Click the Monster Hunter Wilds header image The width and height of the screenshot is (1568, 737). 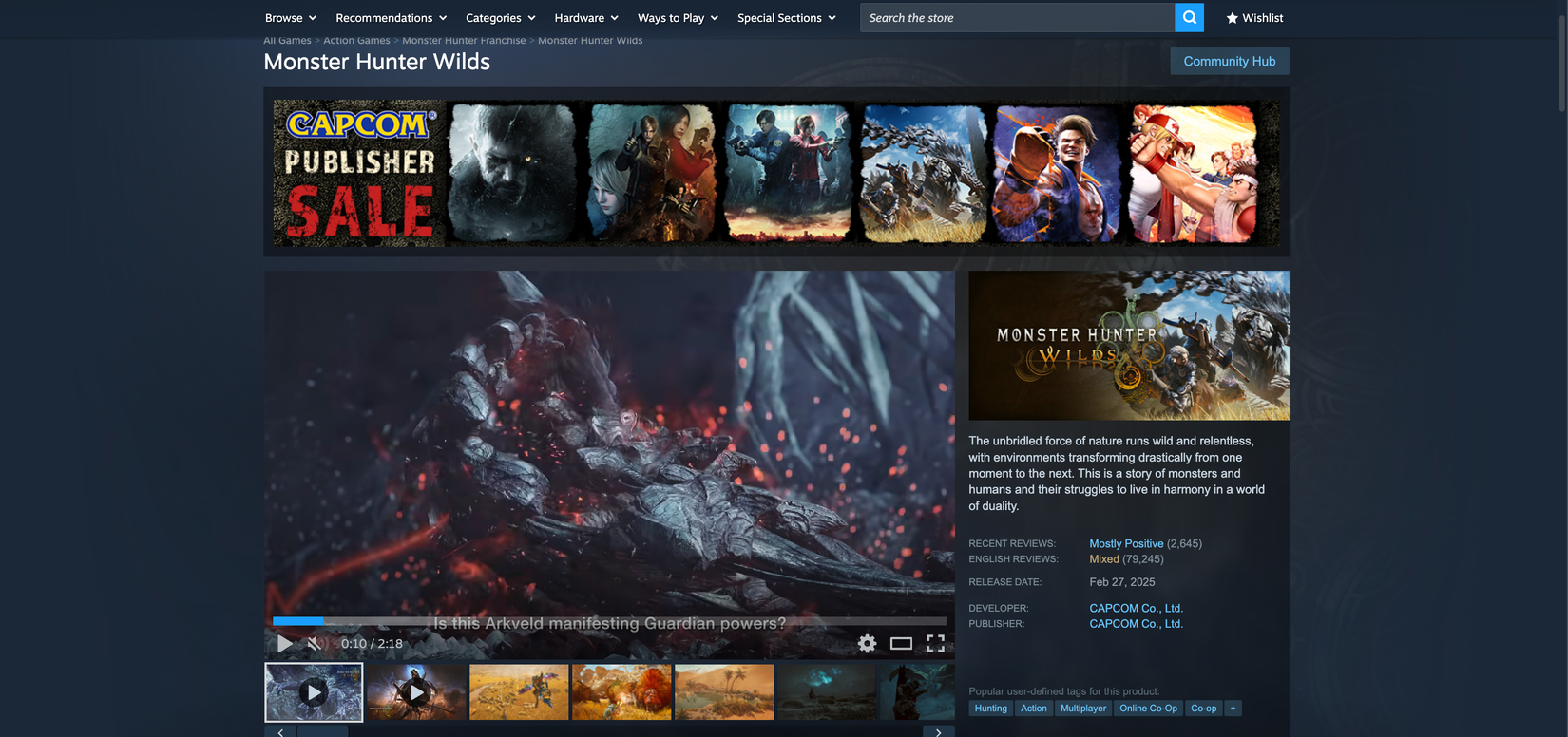[x=1129, y=346]
